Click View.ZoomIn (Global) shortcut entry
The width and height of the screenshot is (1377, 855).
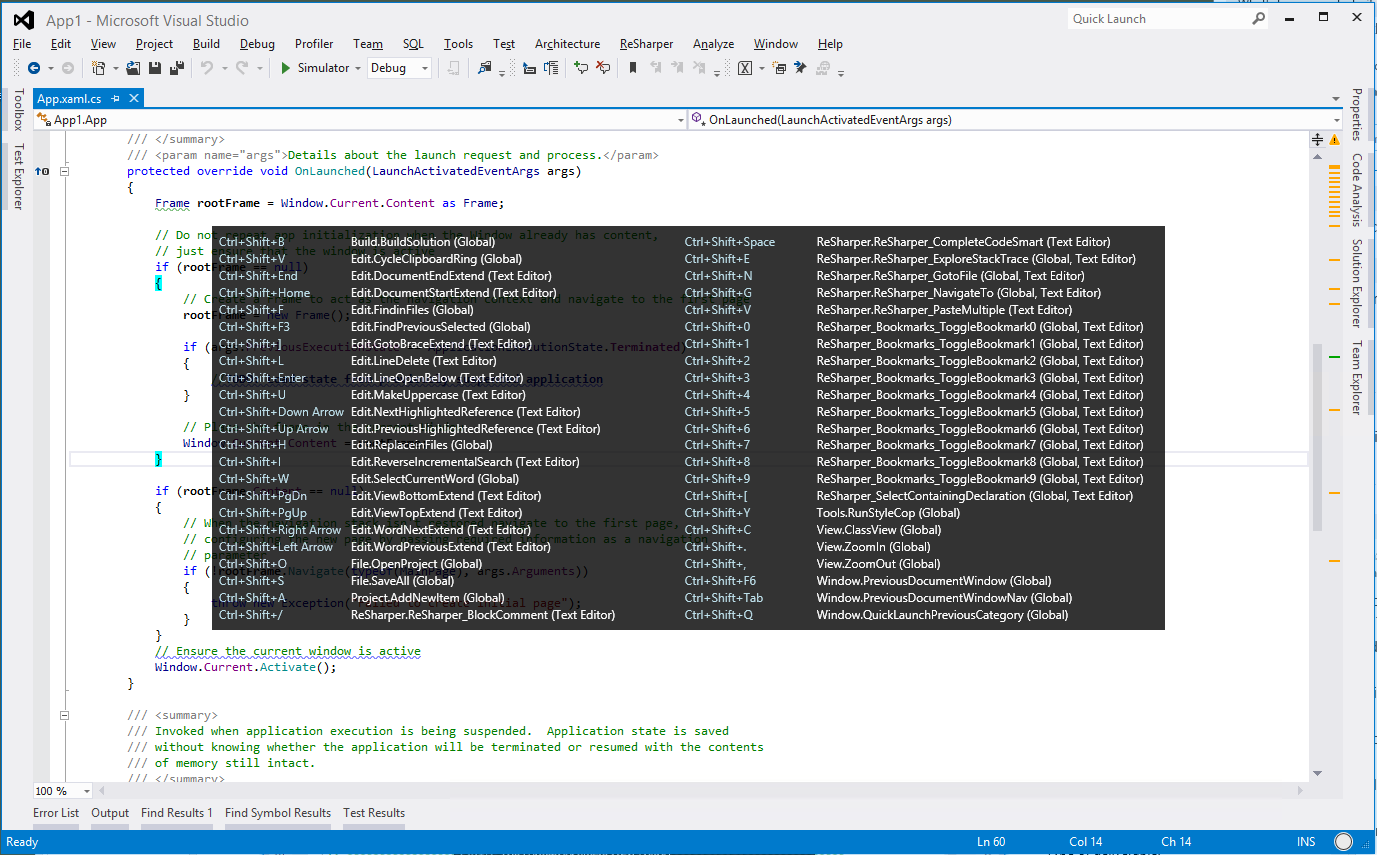point(873,547)
